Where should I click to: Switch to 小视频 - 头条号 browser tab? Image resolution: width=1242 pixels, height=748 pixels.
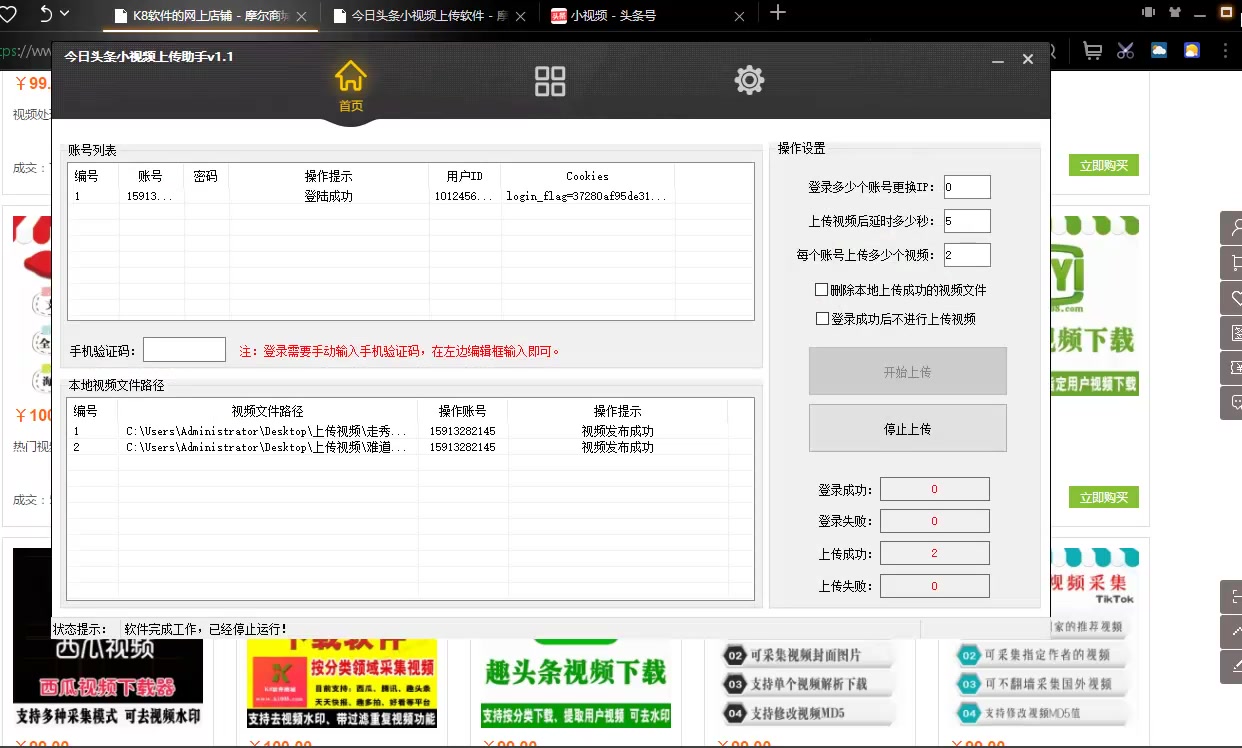646,16
